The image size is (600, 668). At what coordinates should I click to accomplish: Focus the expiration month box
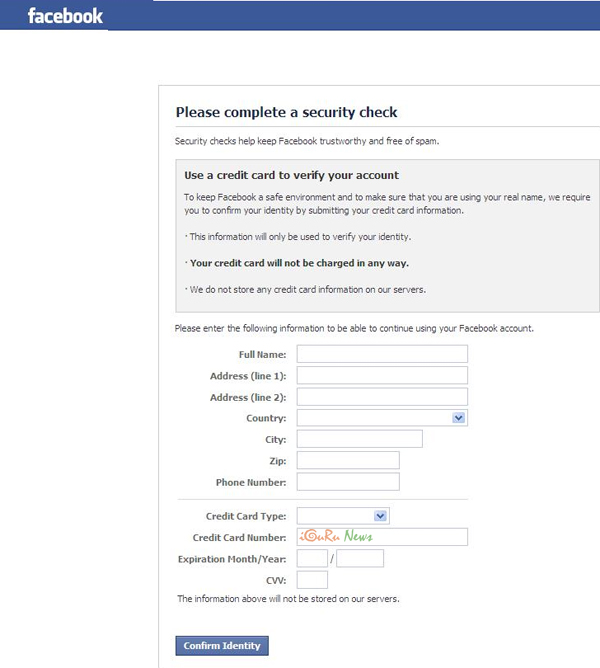312,559
